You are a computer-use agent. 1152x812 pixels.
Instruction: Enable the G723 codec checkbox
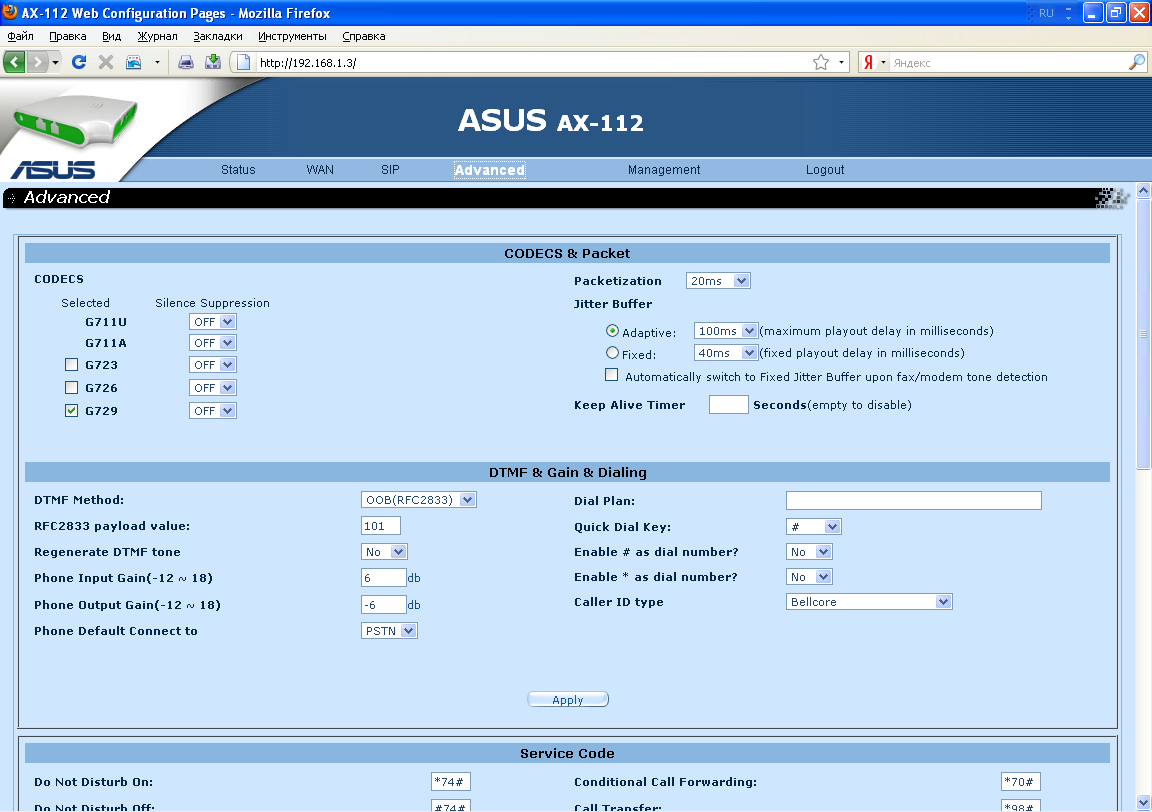pos(71,364)
